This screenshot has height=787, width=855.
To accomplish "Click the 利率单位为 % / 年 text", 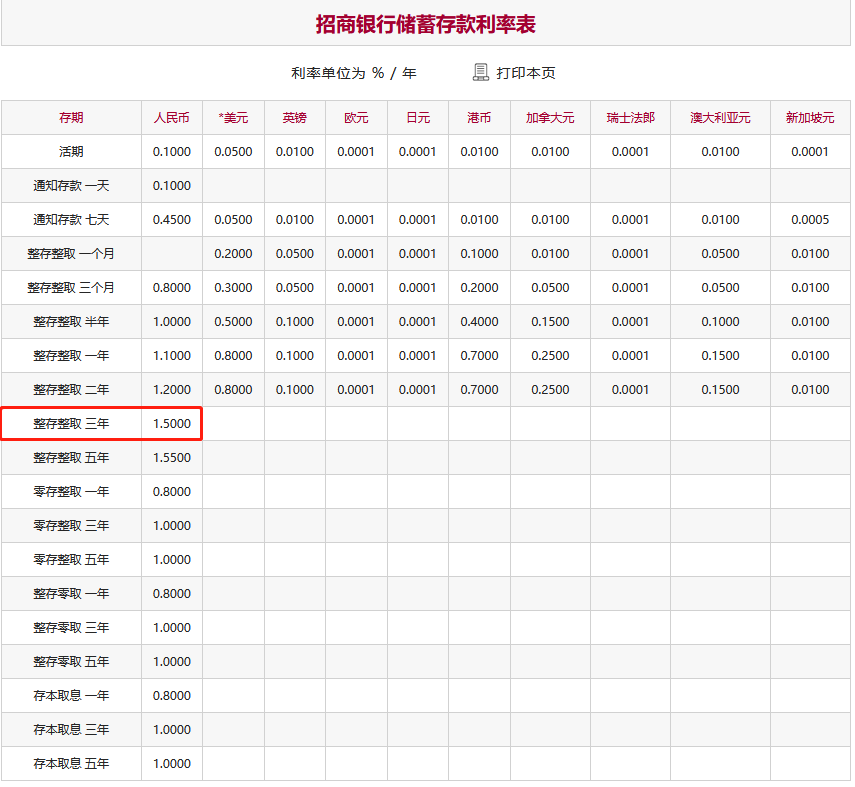I will (354, 73).
